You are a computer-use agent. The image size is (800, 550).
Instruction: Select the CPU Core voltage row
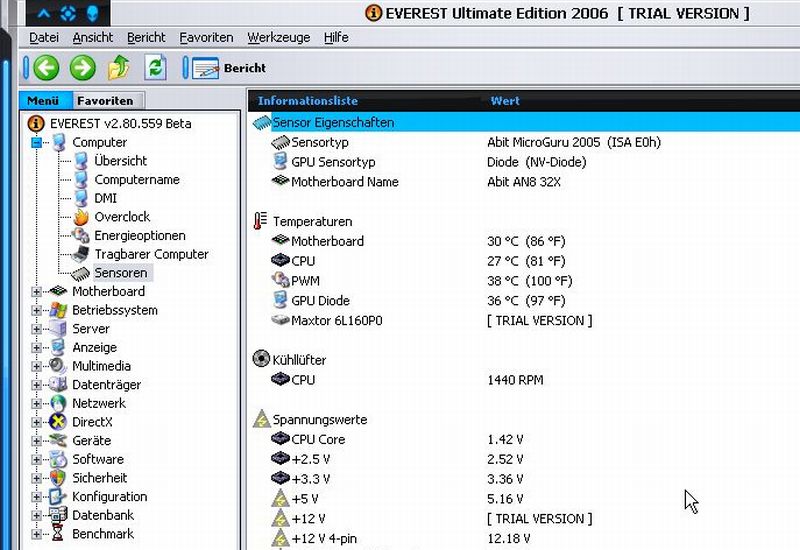point(524,439)
